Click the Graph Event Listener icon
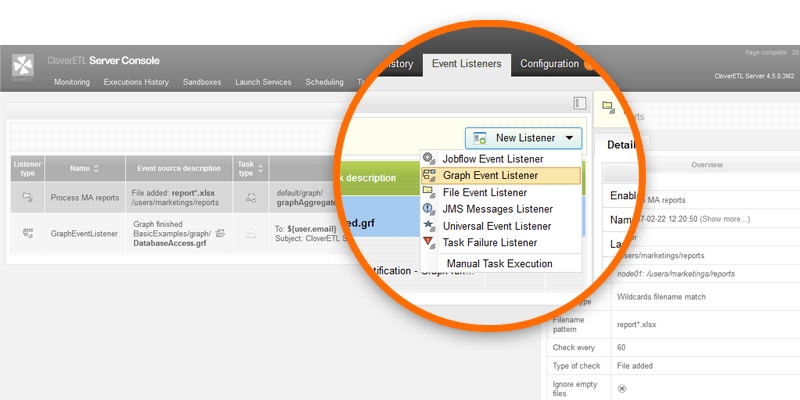This screenshot has width=800, height=400. [x=429, y=176]
